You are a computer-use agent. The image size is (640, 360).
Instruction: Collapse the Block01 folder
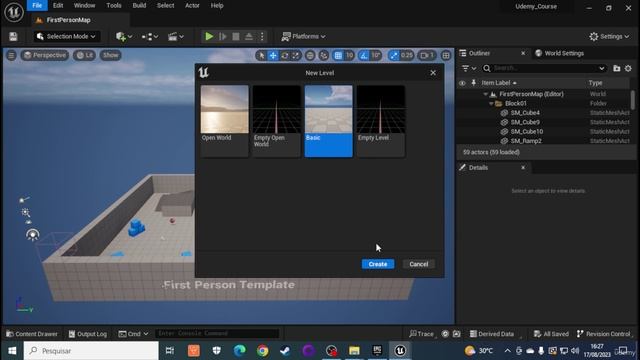[x=491, y=104]
